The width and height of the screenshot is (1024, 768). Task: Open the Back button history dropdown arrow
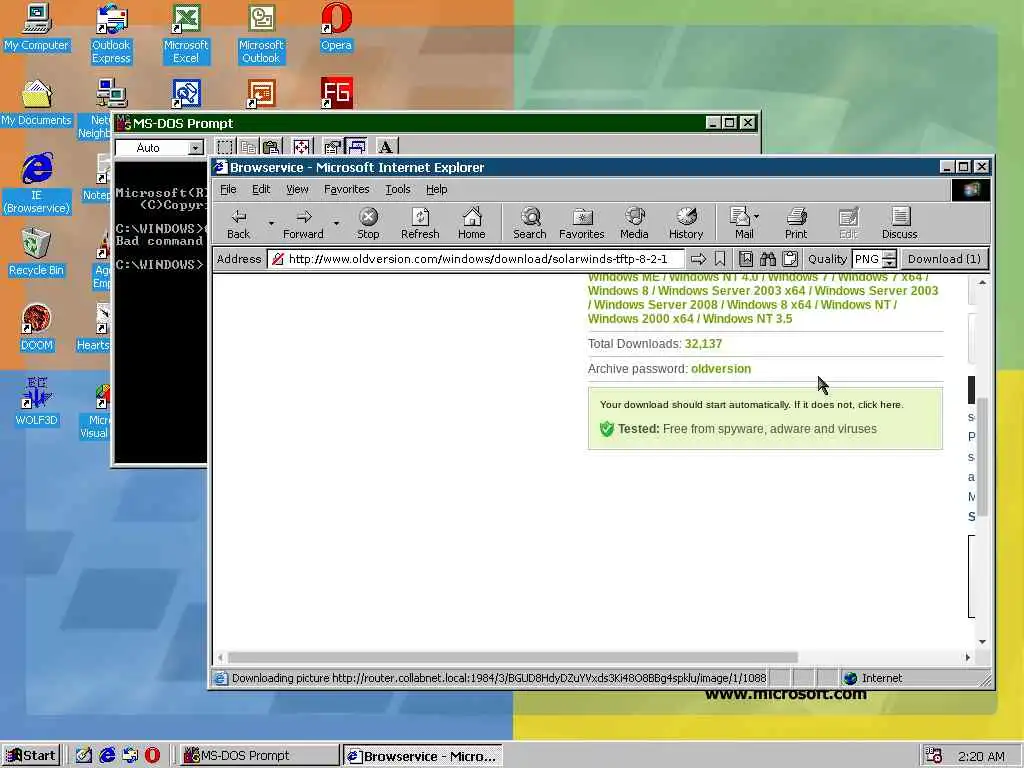271,223
